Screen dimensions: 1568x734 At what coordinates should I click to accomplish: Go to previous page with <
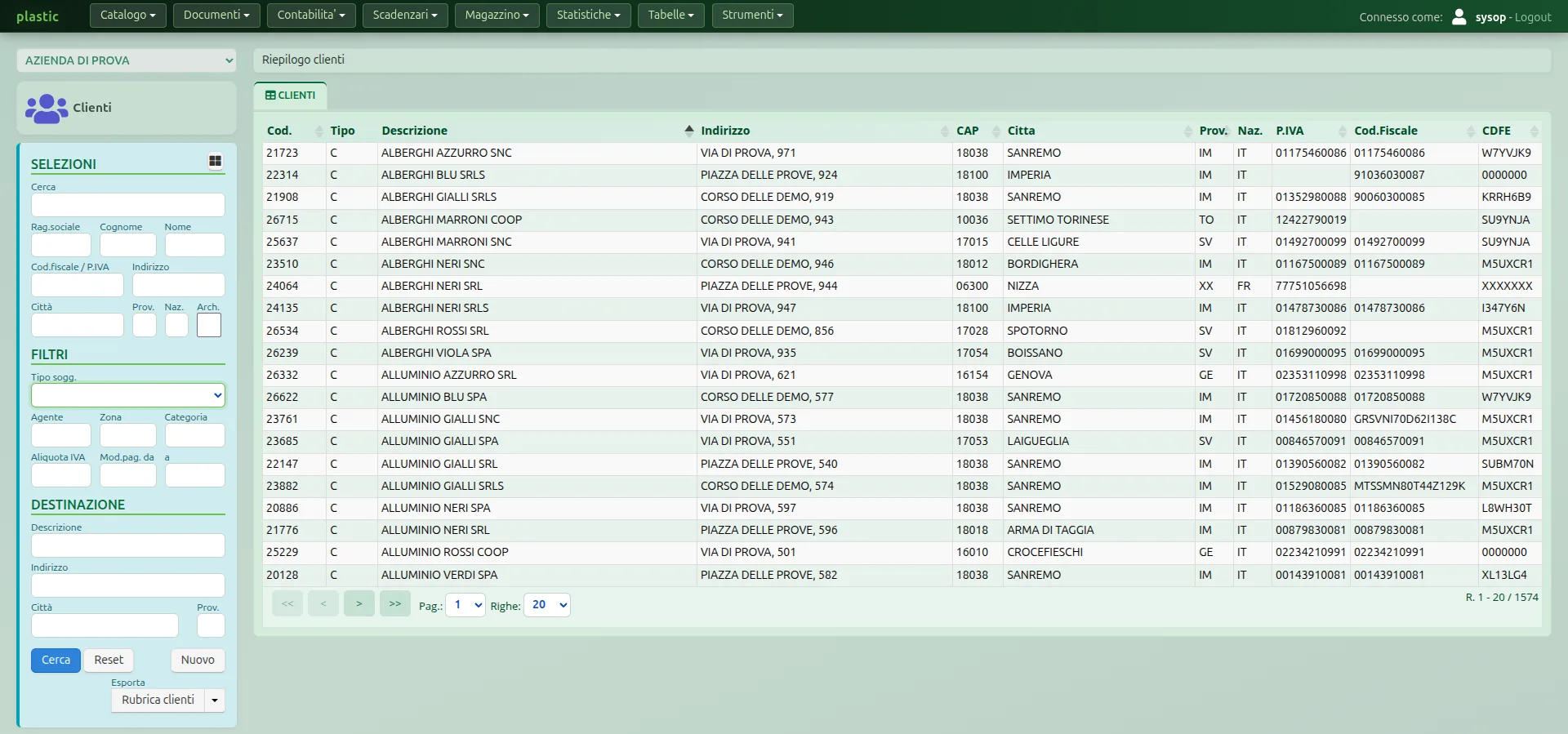click(x=323, y=603)
